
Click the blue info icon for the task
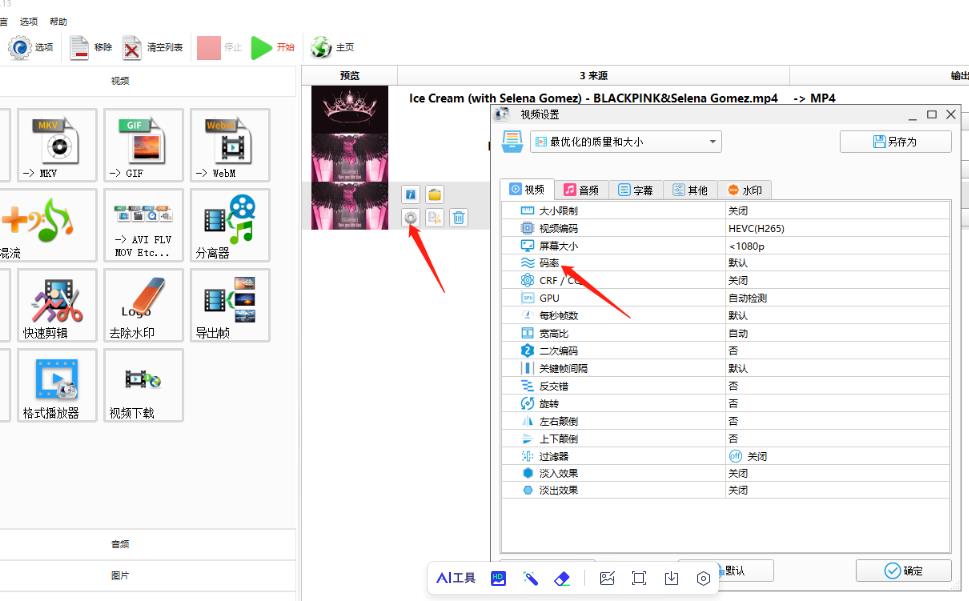[410, 195]
